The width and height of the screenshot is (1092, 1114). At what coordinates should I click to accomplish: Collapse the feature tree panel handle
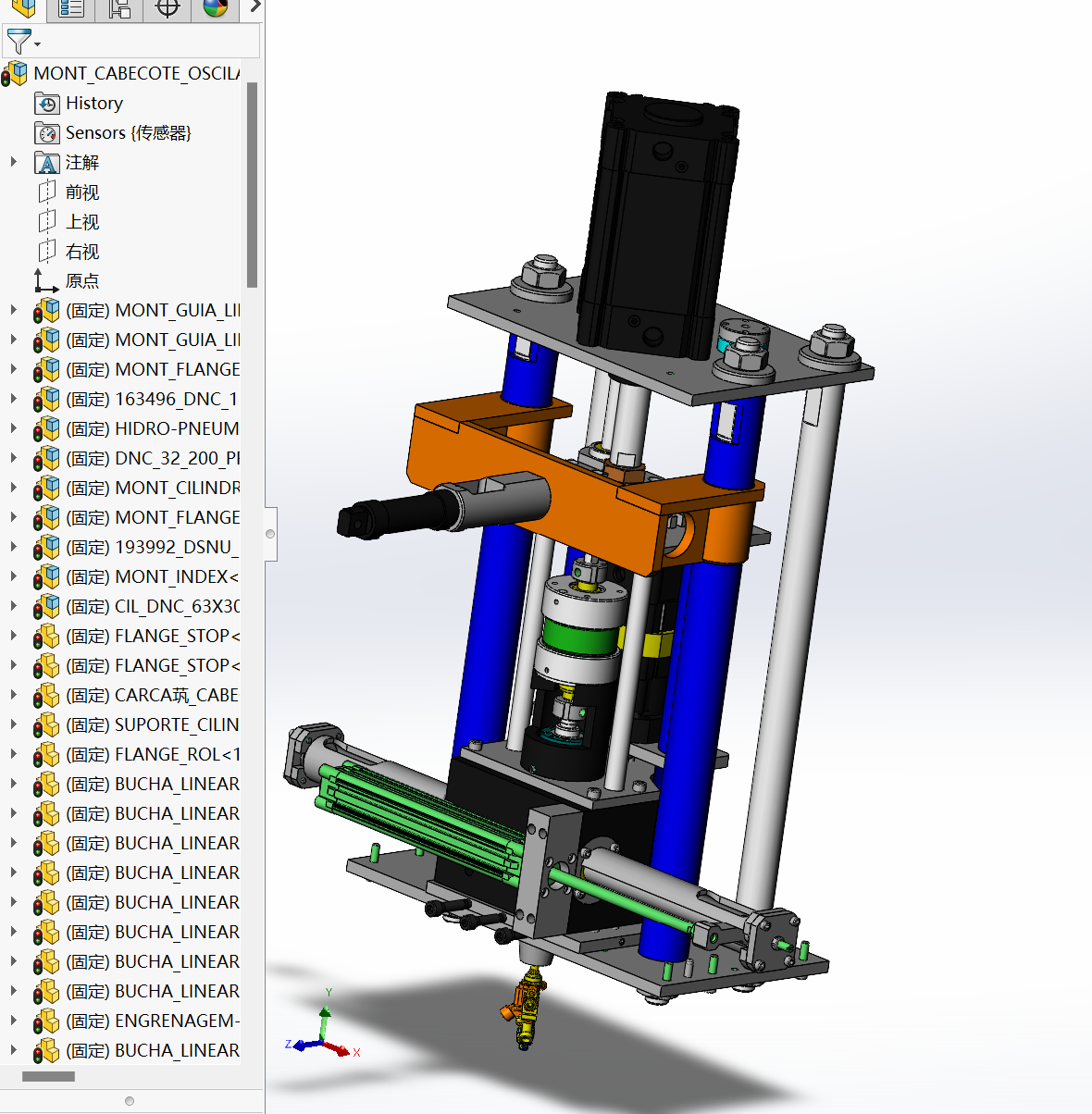pyautogui.click(x=270, y=534)
